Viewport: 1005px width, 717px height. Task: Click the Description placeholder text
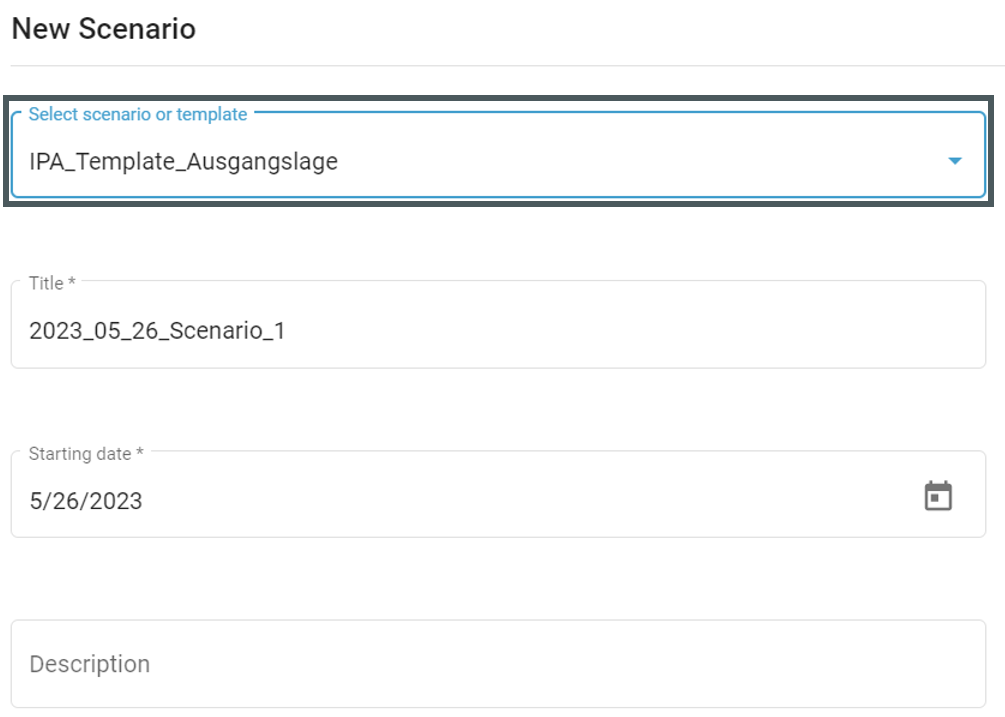pyautogui.click(x=90, y=664)
